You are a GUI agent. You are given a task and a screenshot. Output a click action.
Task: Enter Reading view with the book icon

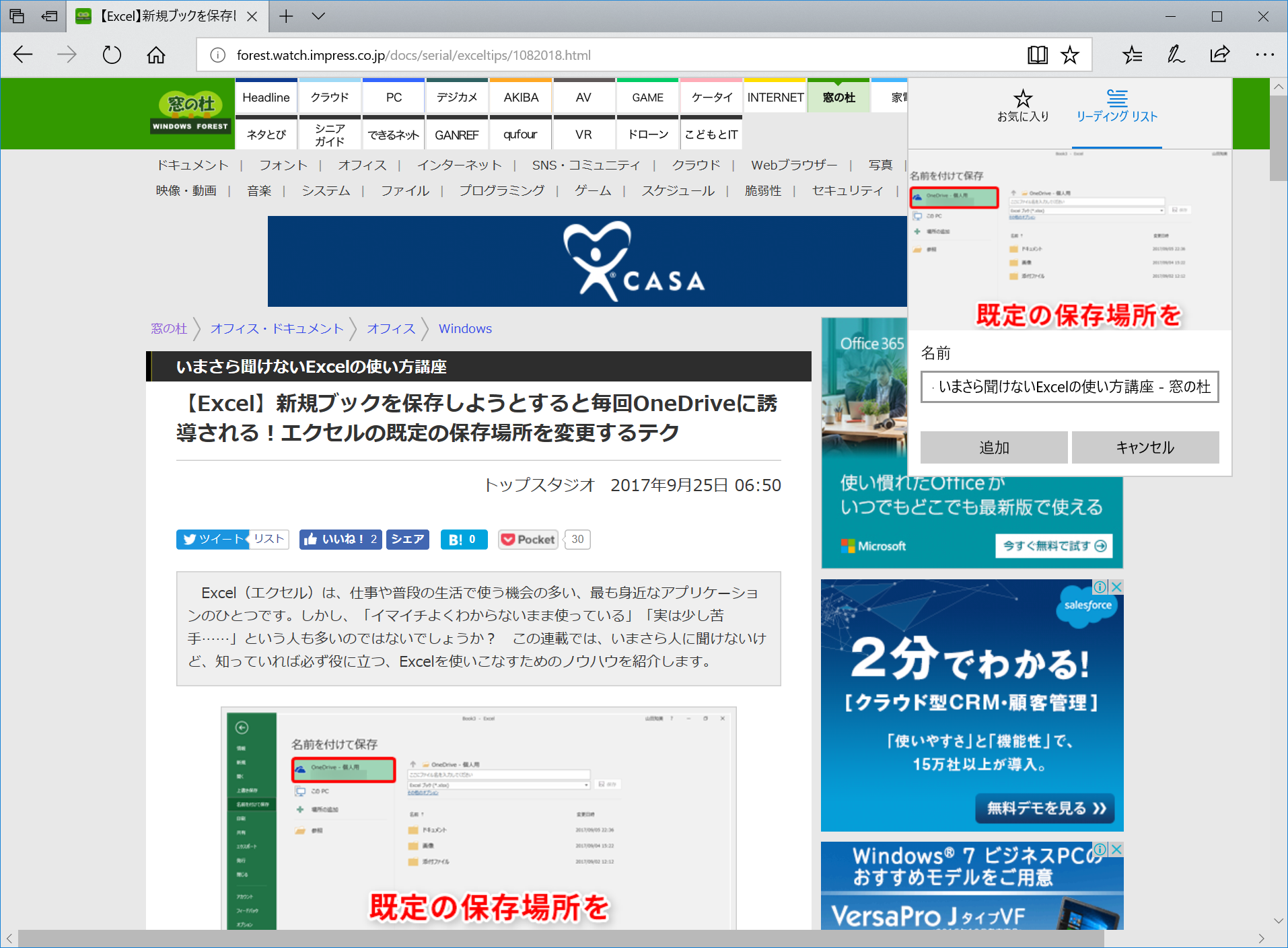1038,54
